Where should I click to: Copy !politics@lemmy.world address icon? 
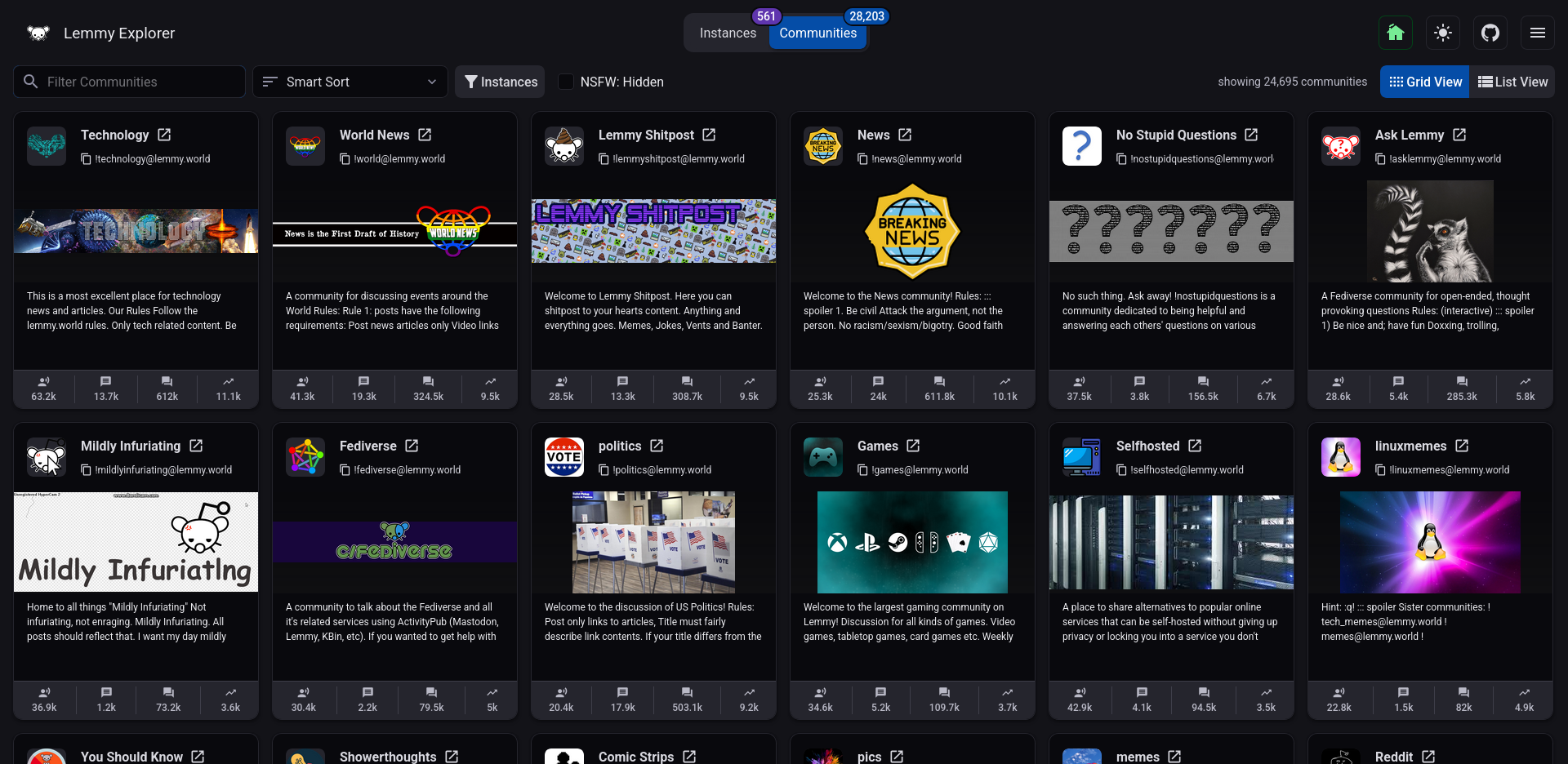pyautogui.click(x=604, y=470)
